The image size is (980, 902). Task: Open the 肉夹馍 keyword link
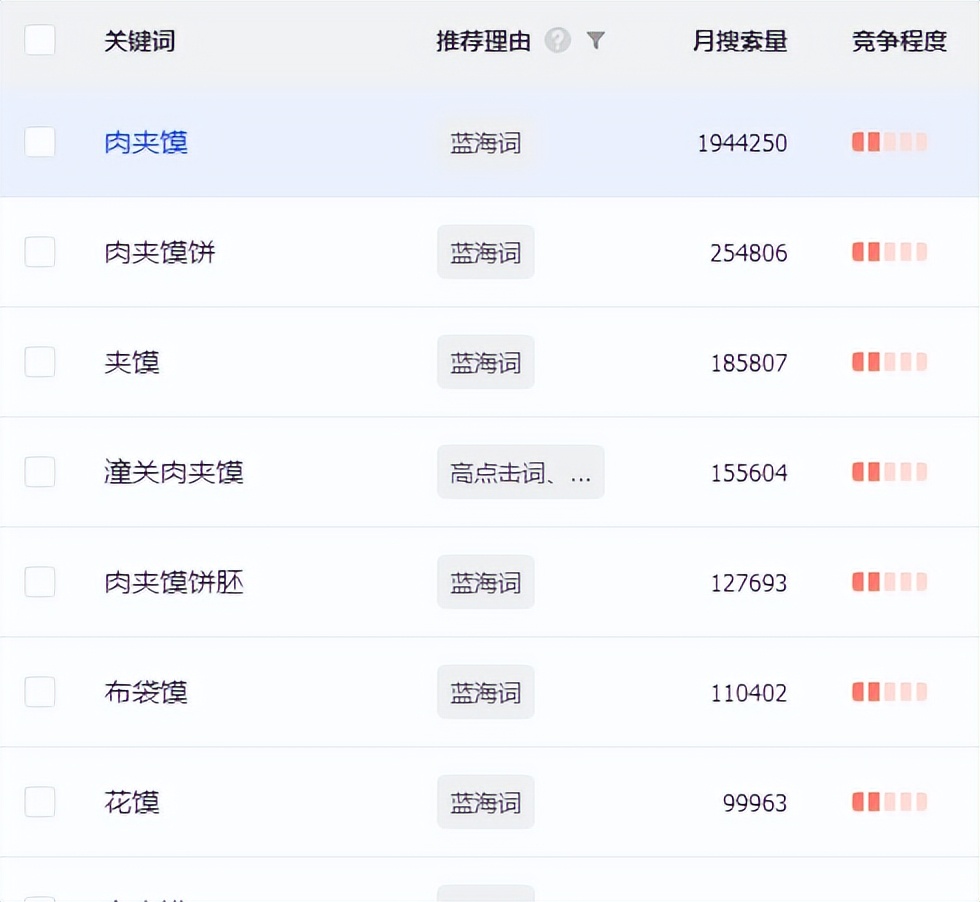144,142
